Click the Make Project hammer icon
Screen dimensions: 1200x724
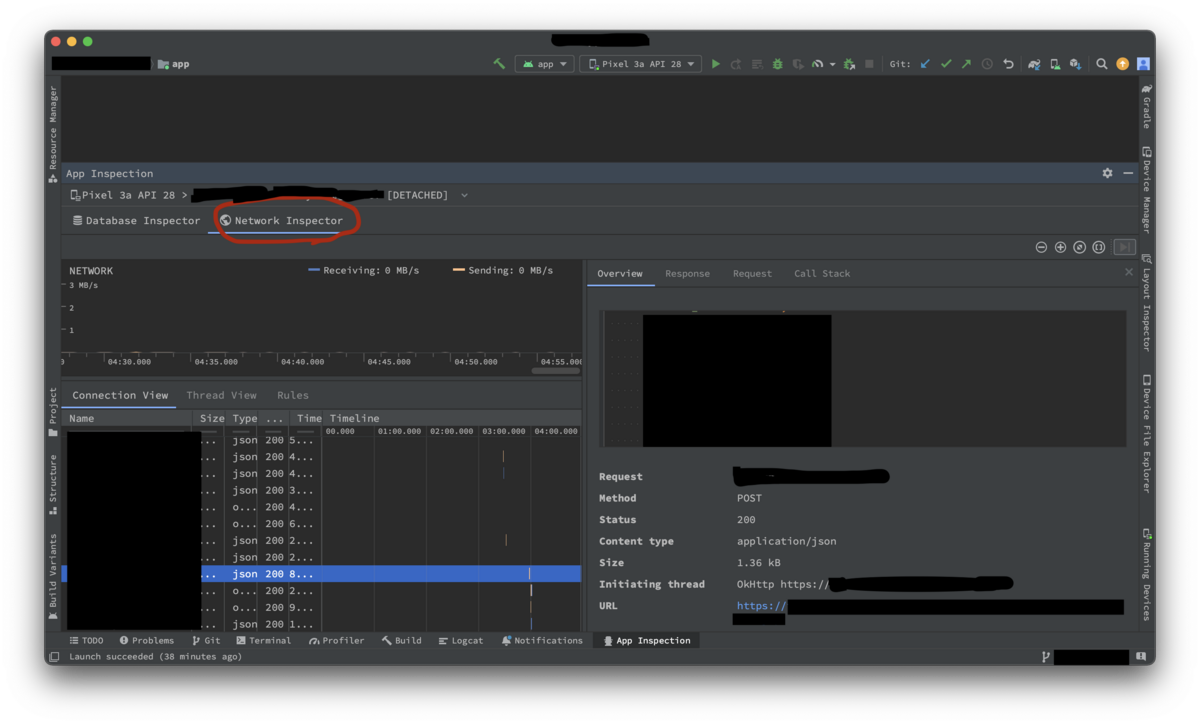tap(499, 64)
